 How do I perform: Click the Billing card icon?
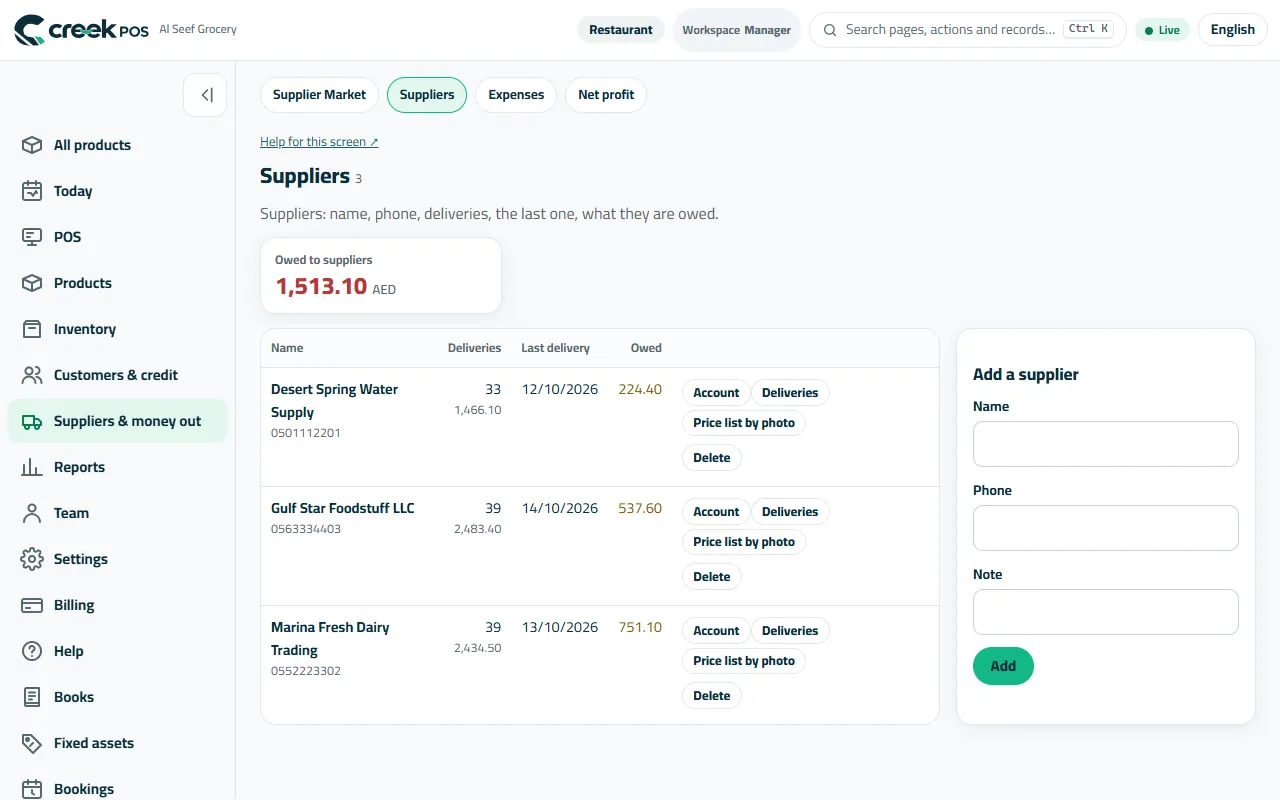coord(32,605)
